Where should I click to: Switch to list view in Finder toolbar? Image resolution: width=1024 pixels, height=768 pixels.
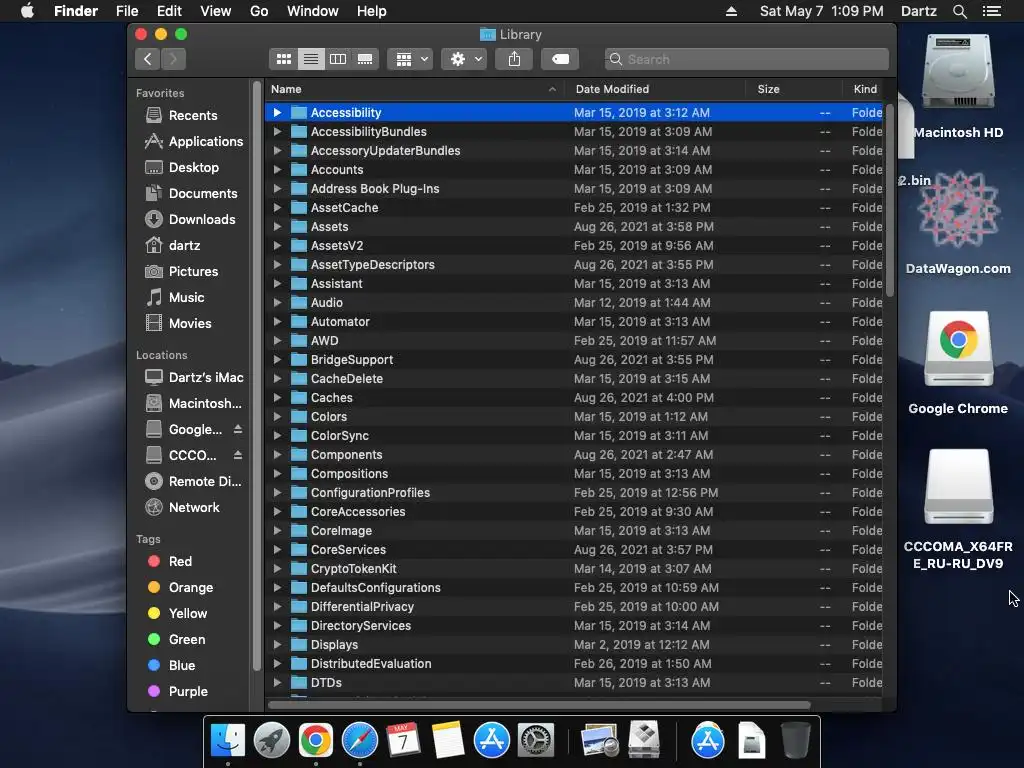311,59
